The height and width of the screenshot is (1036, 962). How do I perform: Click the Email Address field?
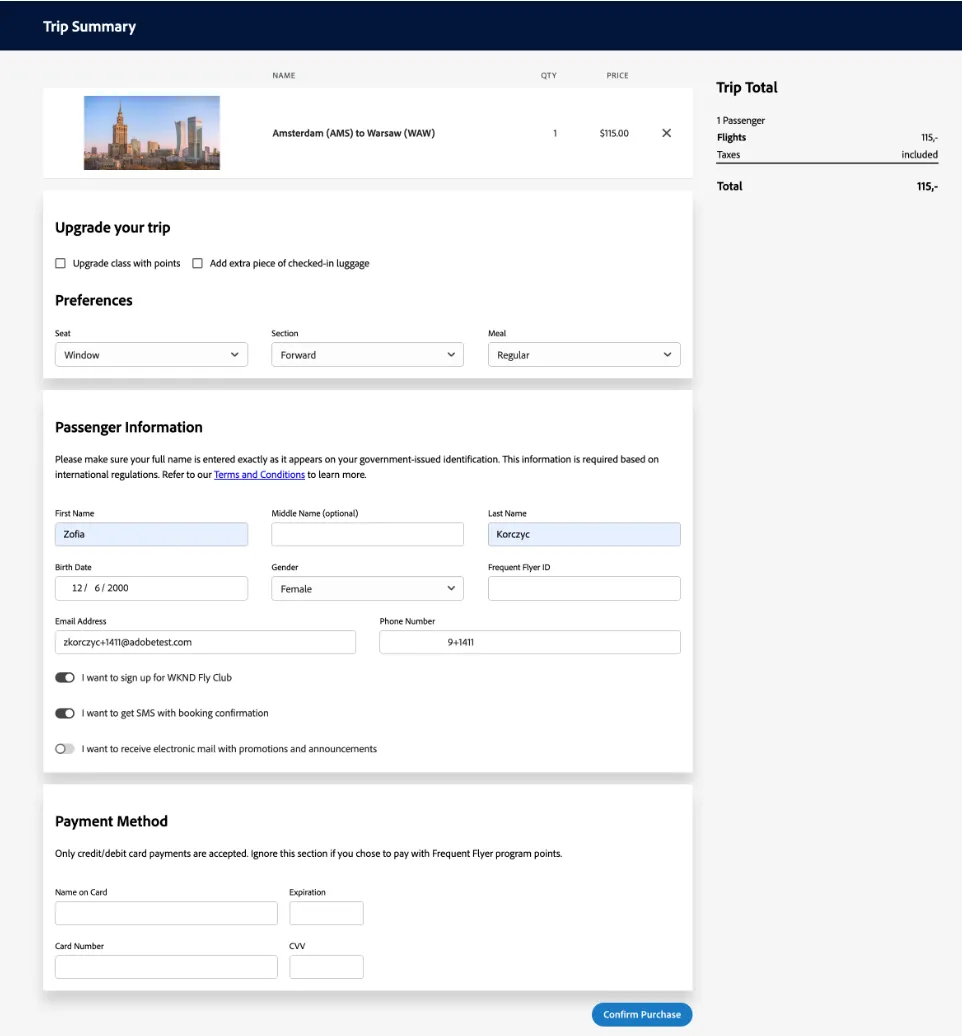(x=205, y=642)
